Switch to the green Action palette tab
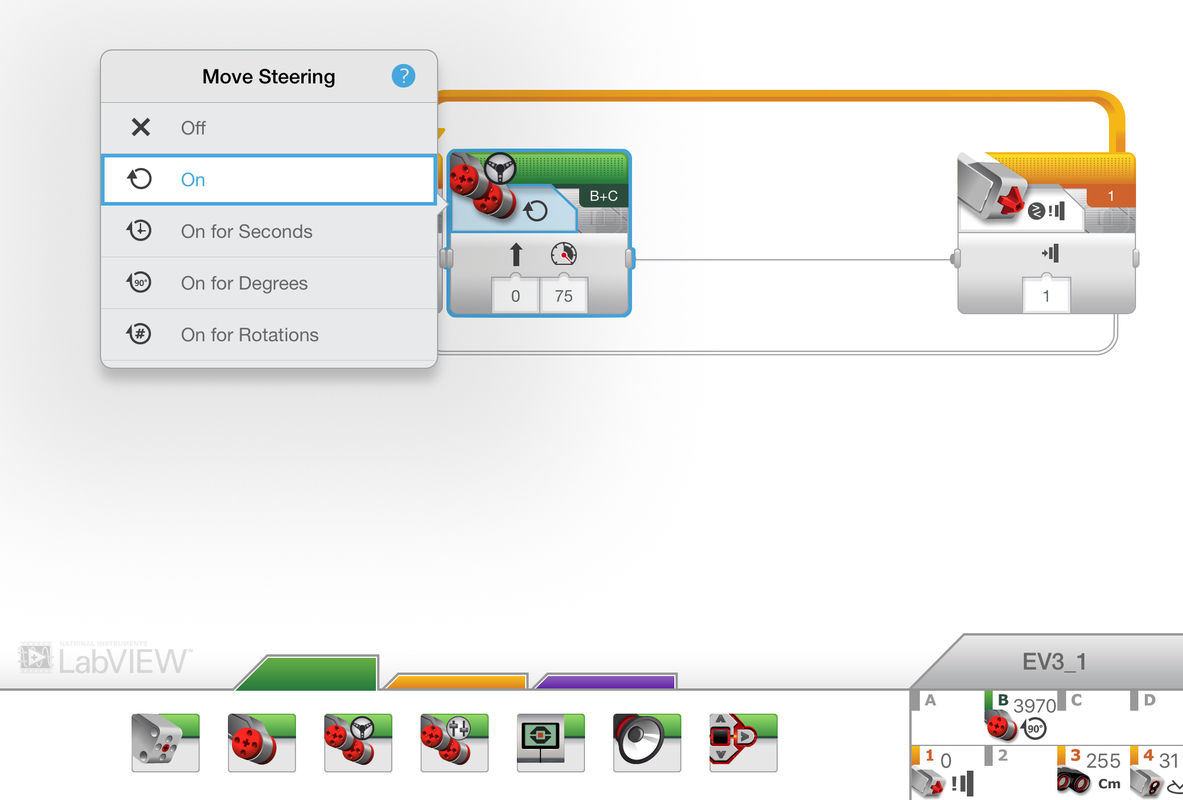 (307, 673)
